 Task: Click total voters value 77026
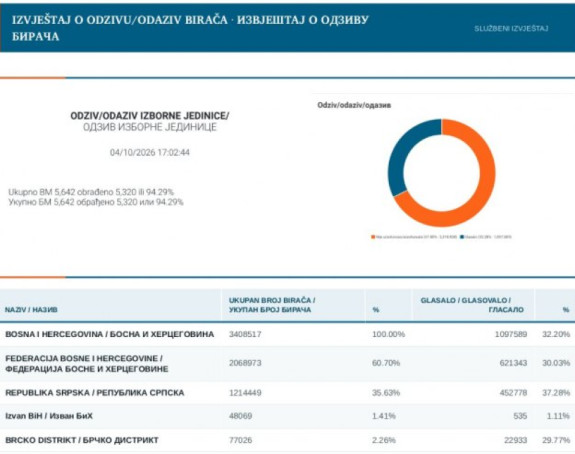(241, 440)
